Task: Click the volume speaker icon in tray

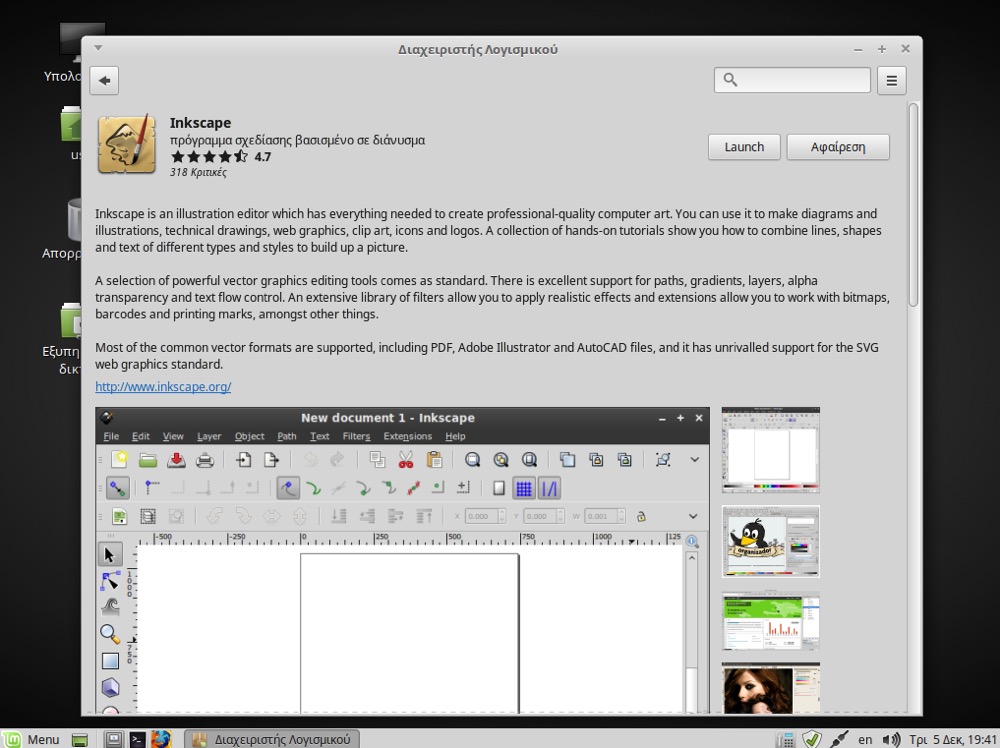Action: click(x=891, y=739)
